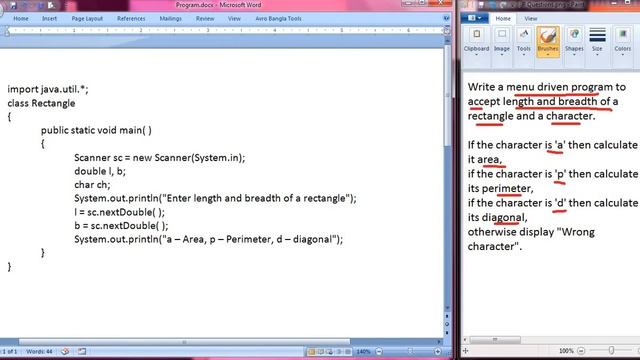
Task: Click the 'Wrong character' text in Paint canvas
Action: tap(531, 239)
